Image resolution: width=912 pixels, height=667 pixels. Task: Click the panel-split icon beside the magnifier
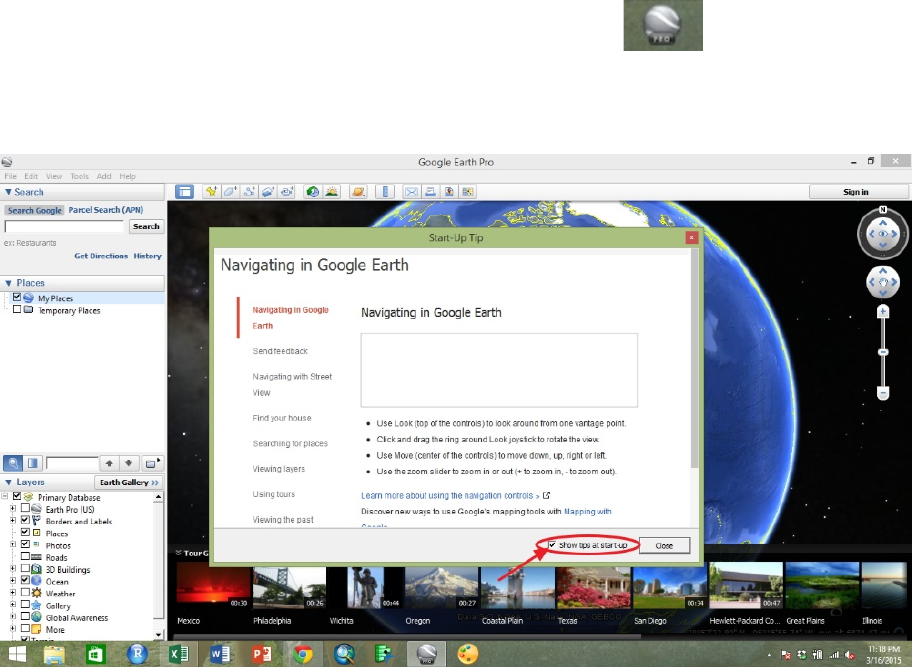tap(33, 463)
